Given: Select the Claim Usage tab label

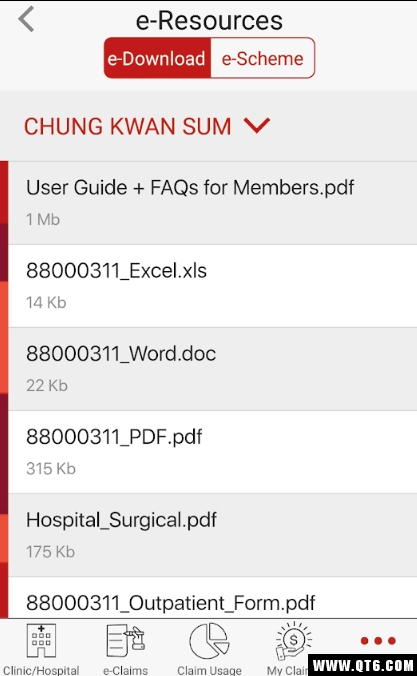Looking at the screenshot, I should (x=209, y=670).
